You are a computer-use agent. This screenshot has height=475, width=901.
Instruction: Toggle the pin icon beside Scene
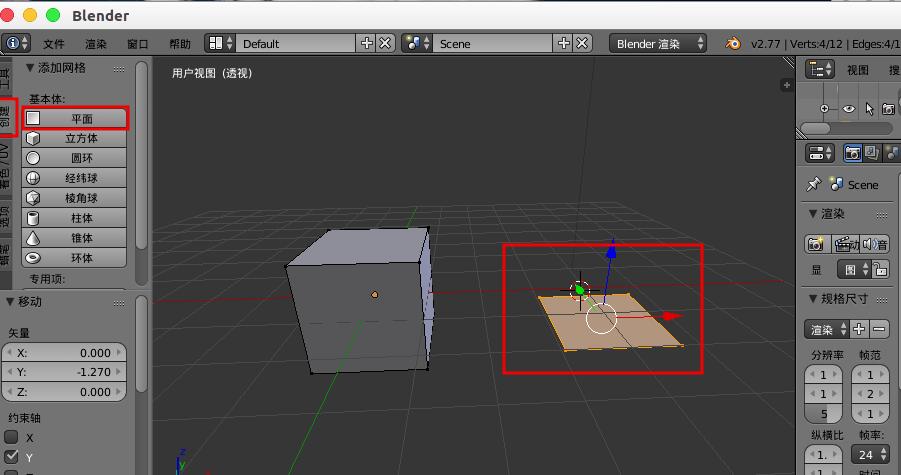[813, 184]
